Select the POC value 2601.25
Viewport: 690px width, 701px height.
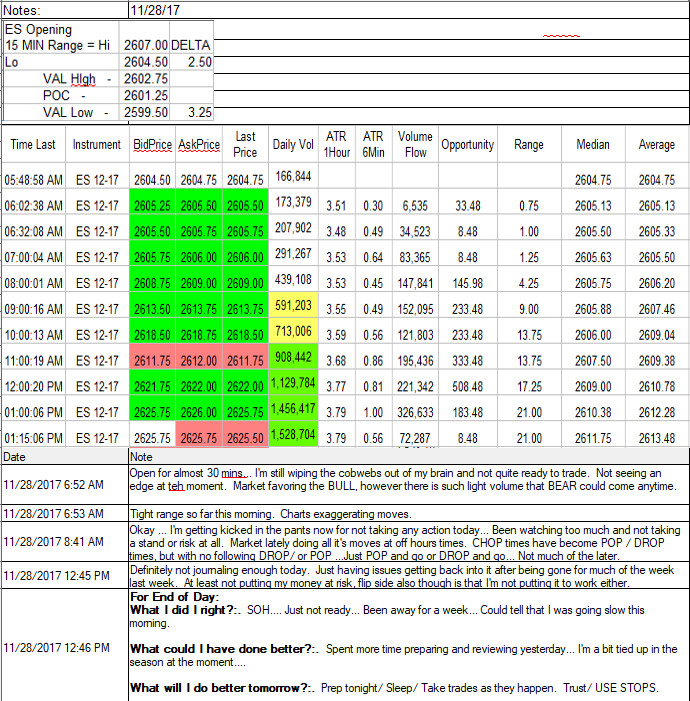(144, 96)
